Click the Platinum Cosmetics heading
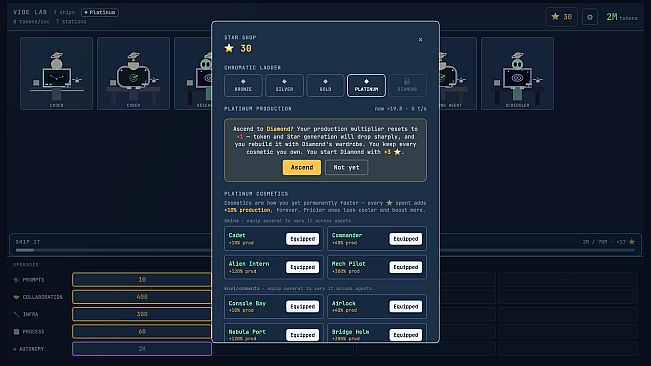Viewport: 651px width, 366px height. 256,194
